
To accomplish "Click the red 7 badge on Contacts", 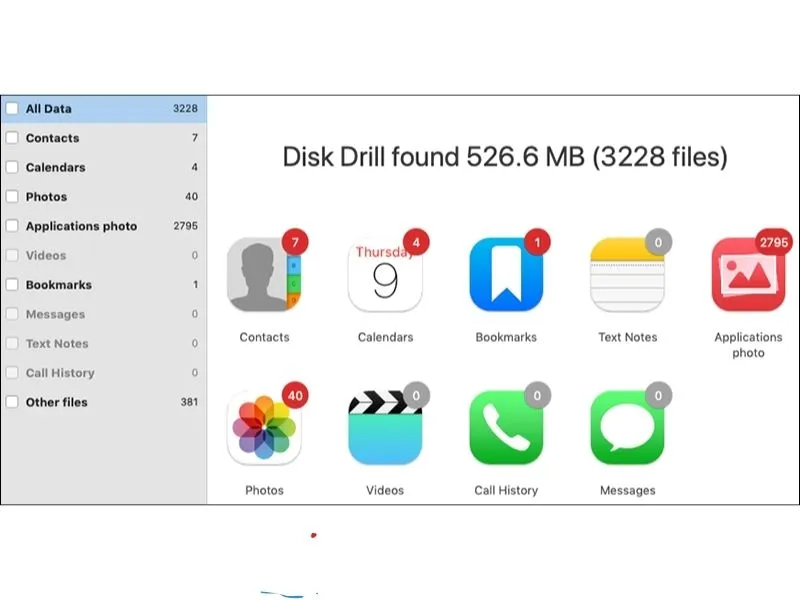I will [x=295, y=242].
